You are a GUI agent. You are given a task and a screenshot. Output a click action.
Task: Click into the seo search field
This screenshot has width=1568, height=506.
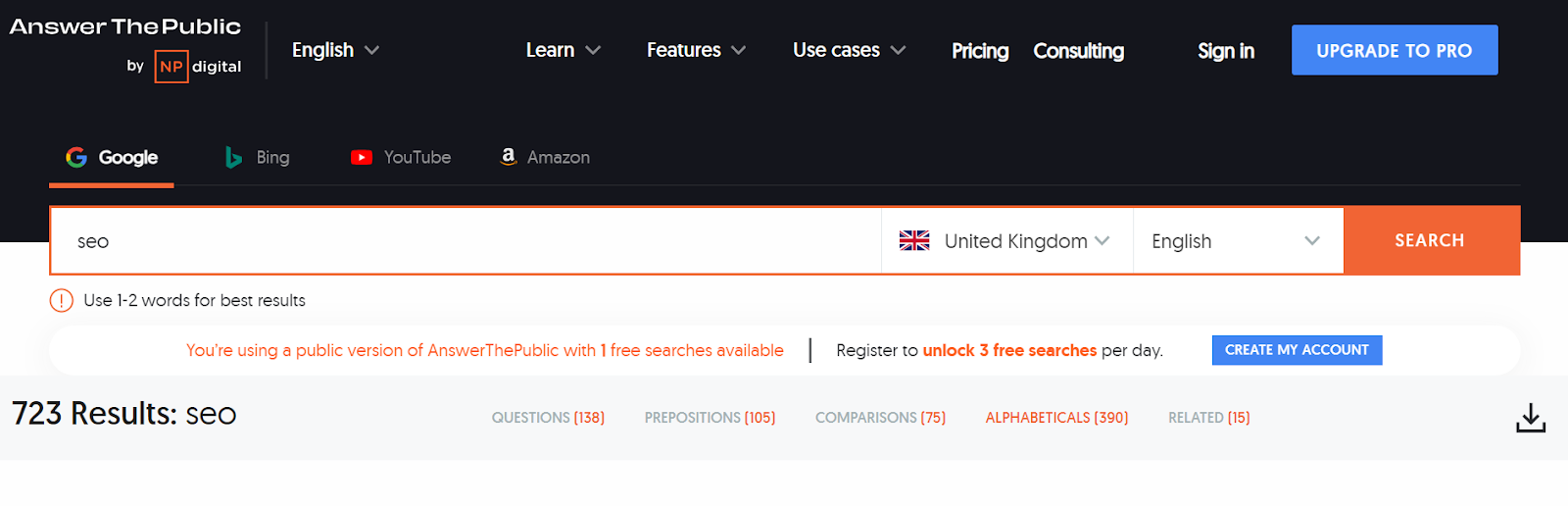466,240
